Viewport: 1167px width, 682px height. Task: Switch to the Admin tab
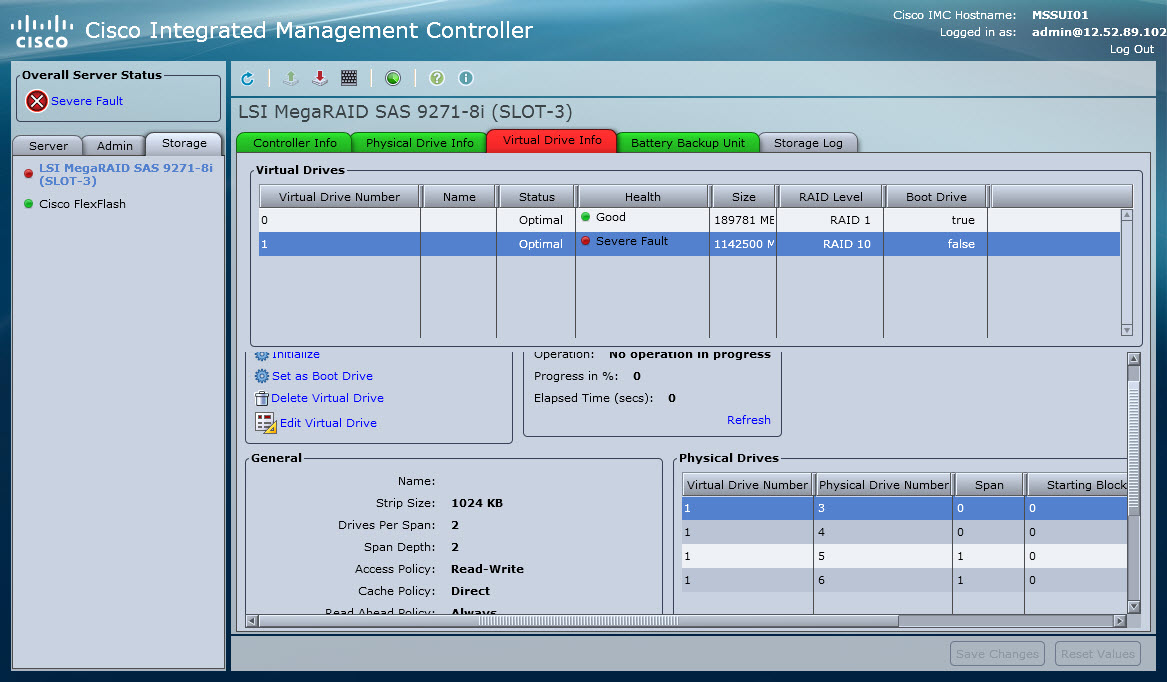click(115, 145)
